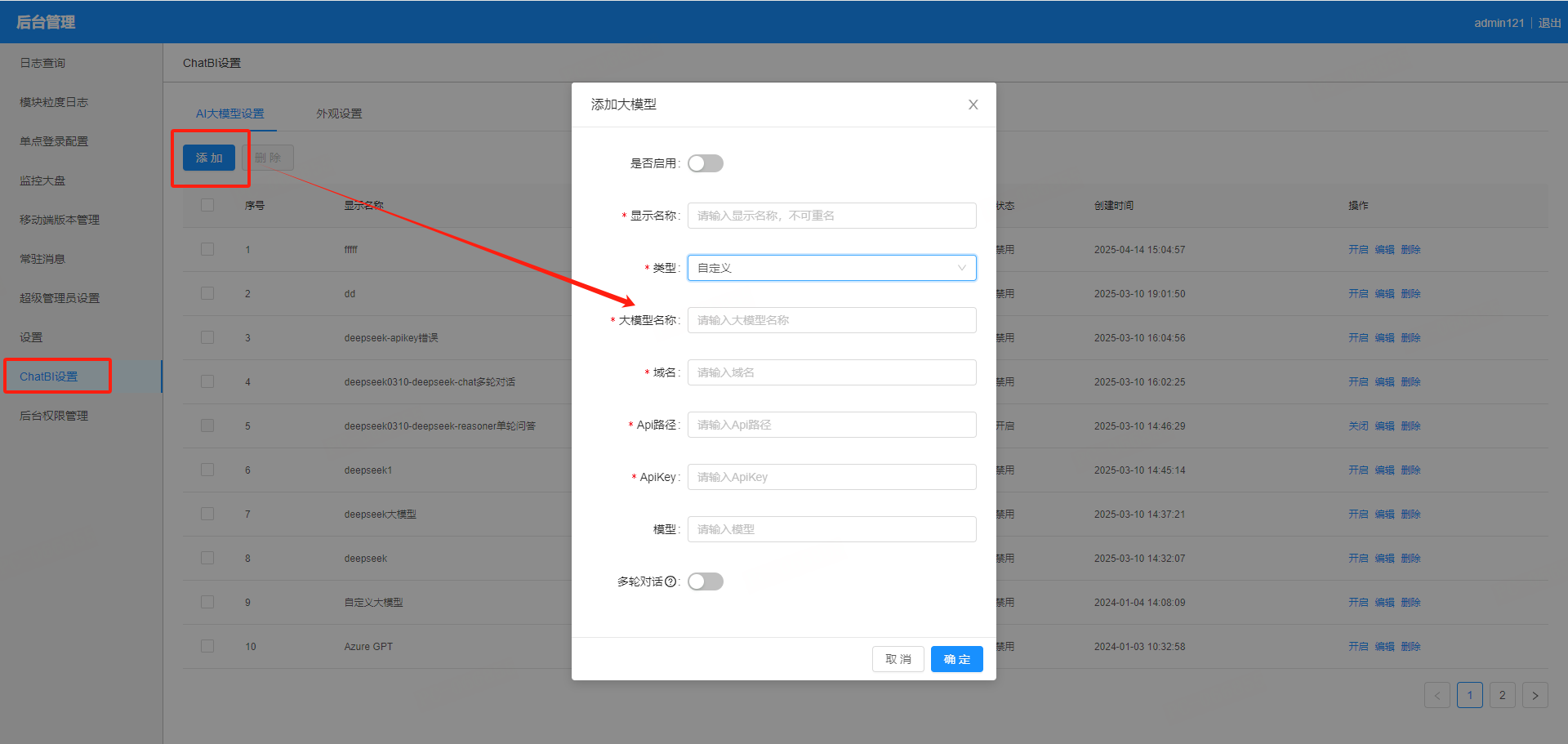Open 后台权限管理 in the sidebar
The image size is (1568, 744).
point(54,416)
